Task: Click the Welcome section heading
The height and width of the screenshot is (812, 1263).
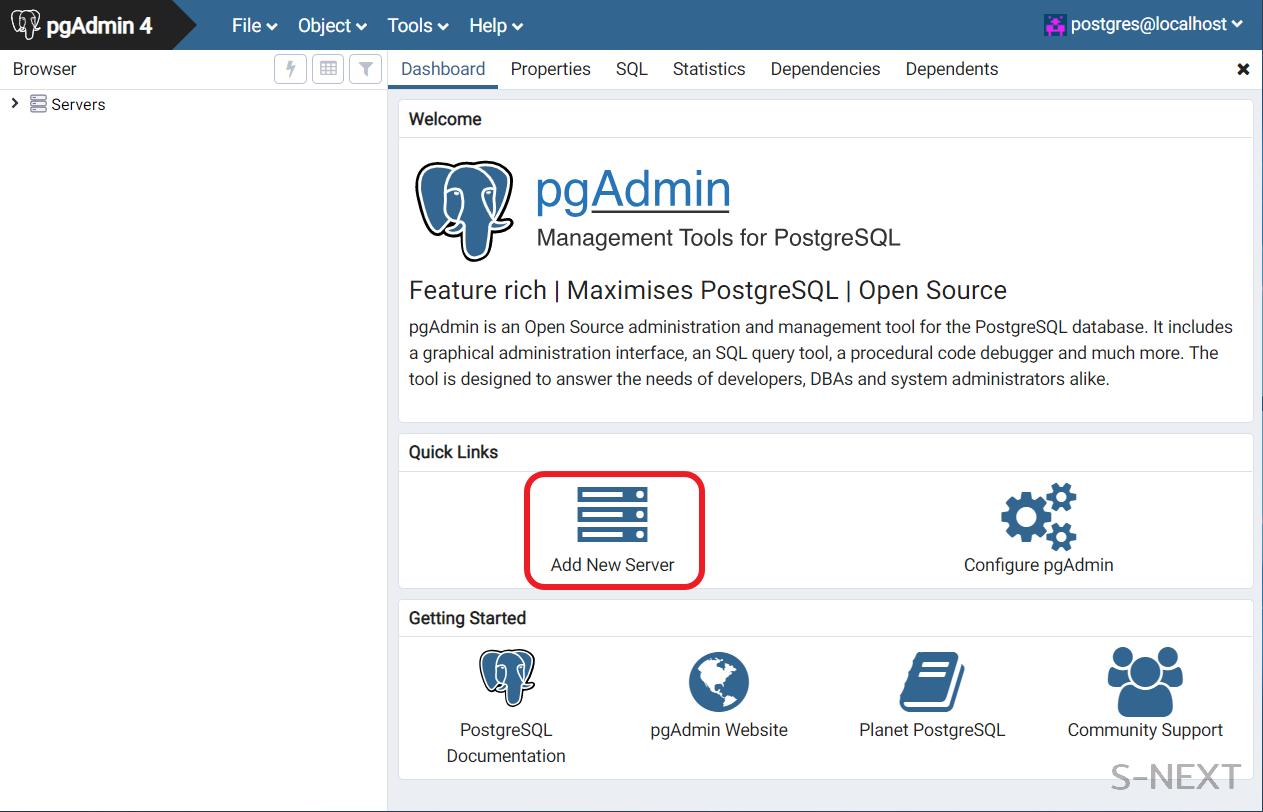Action: 445,119
